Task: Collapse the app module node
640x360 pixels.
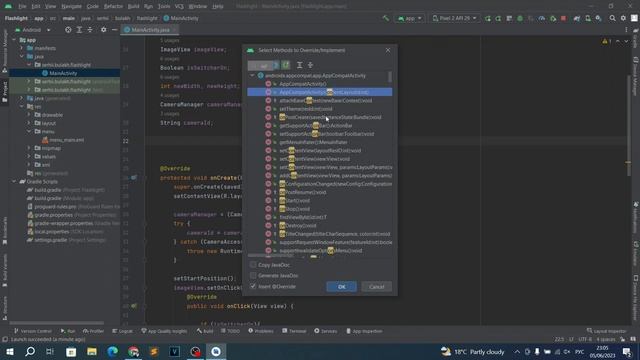Action: point(14,40)
